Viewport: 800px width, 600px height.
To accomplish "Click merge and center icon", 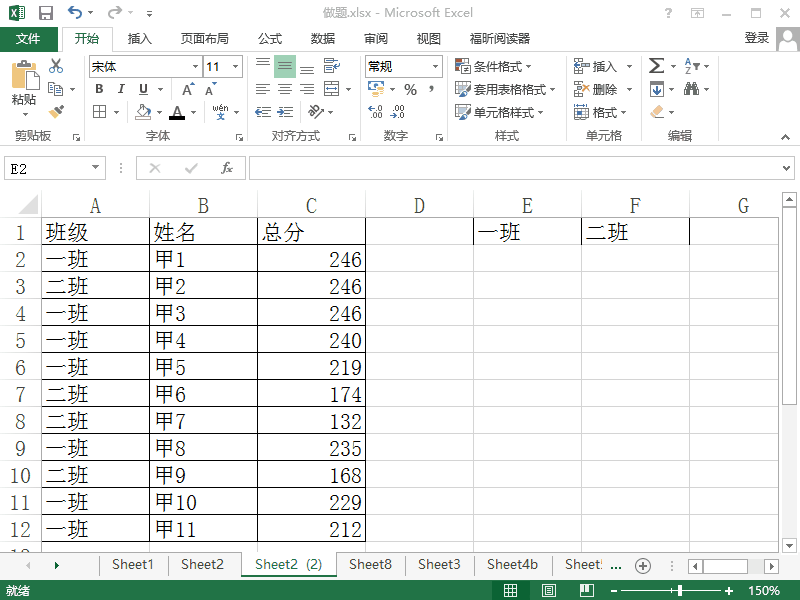I will pos(332,89).
